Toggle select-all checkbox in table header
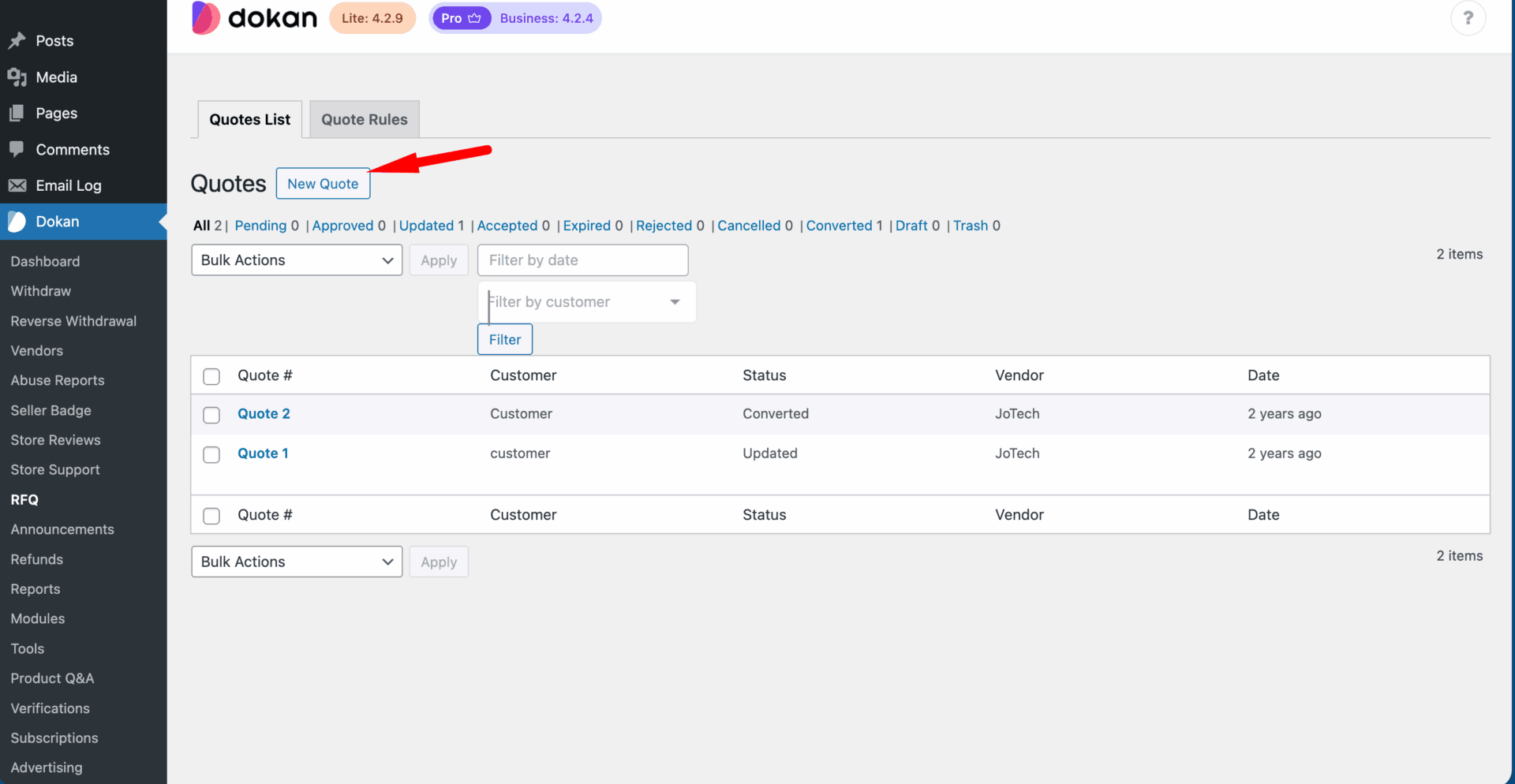The image size is (1515, 784). (211, 376)
